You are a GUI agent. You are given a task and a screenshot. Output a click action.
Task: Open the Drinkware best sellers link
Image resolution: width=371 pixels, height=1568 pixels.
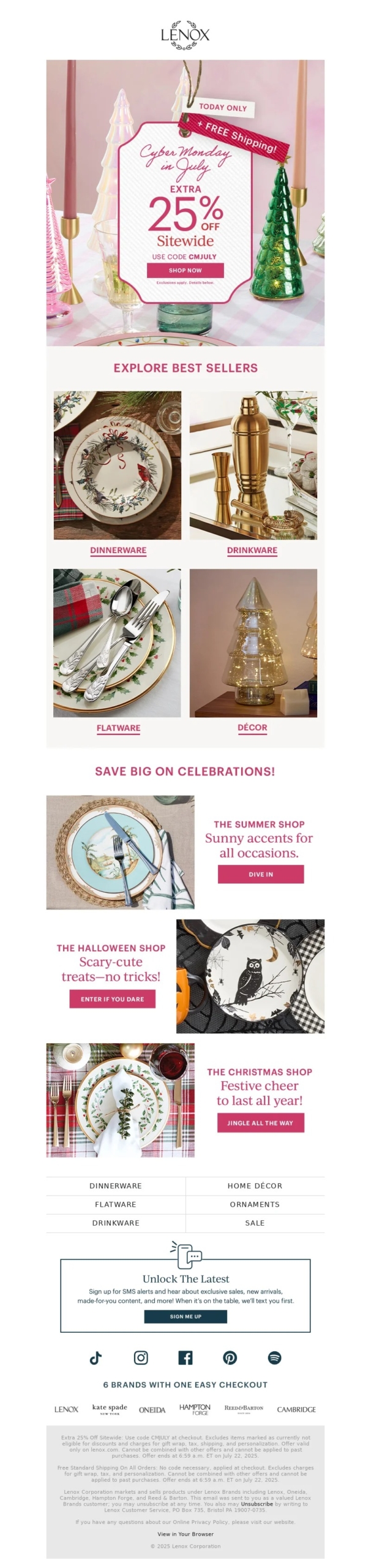pos(252,550)
